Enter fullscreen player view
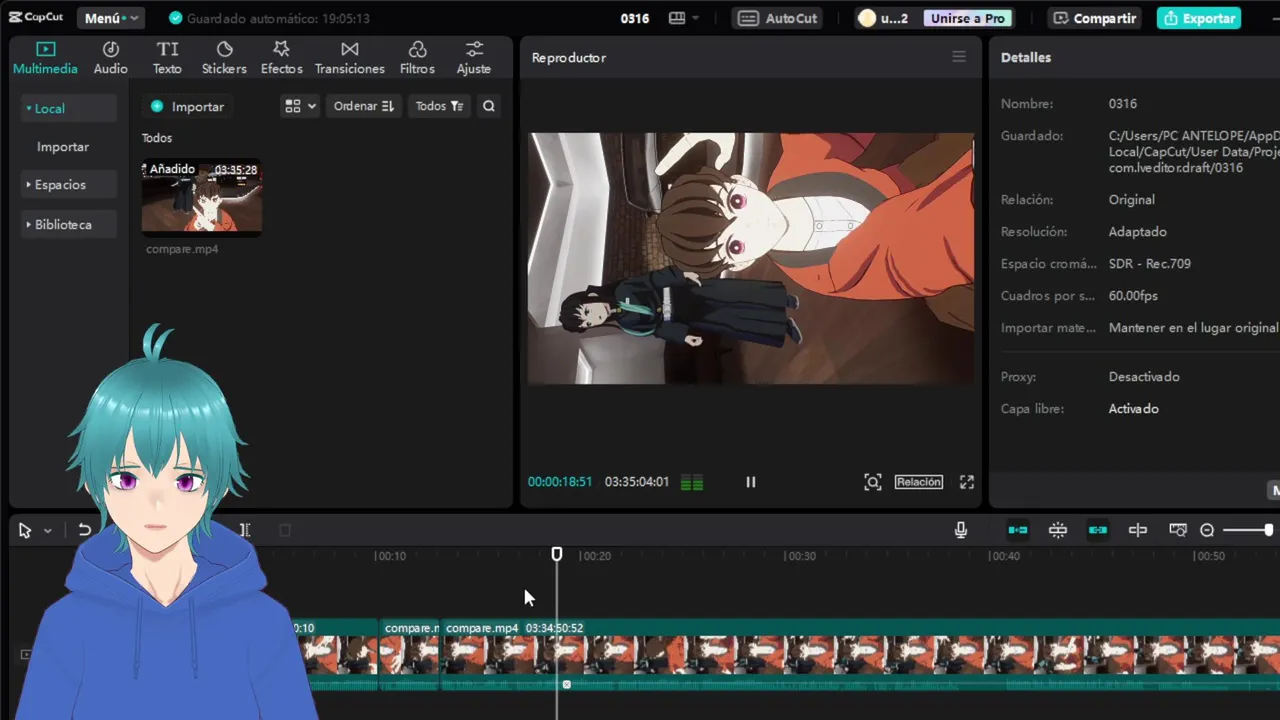This screenshot has width=1280, height=720. tap(967, 482)
